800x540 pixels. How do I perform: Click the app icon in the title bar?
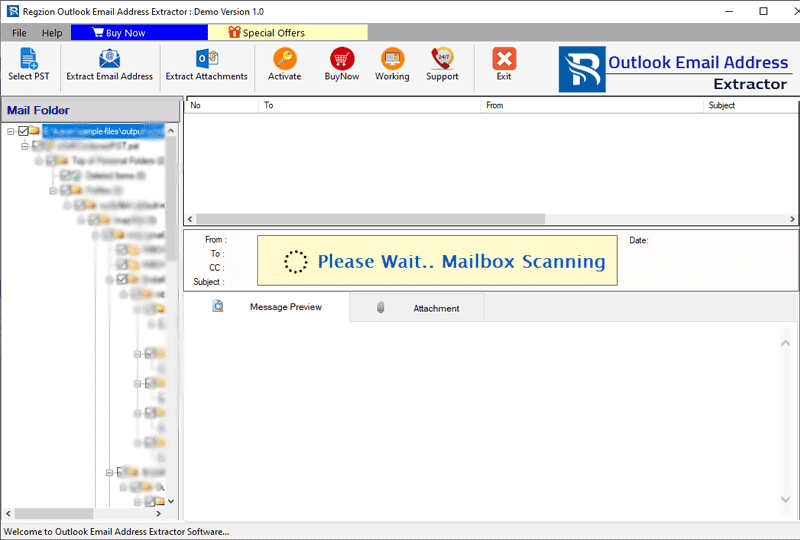click(x=12, y=11)
